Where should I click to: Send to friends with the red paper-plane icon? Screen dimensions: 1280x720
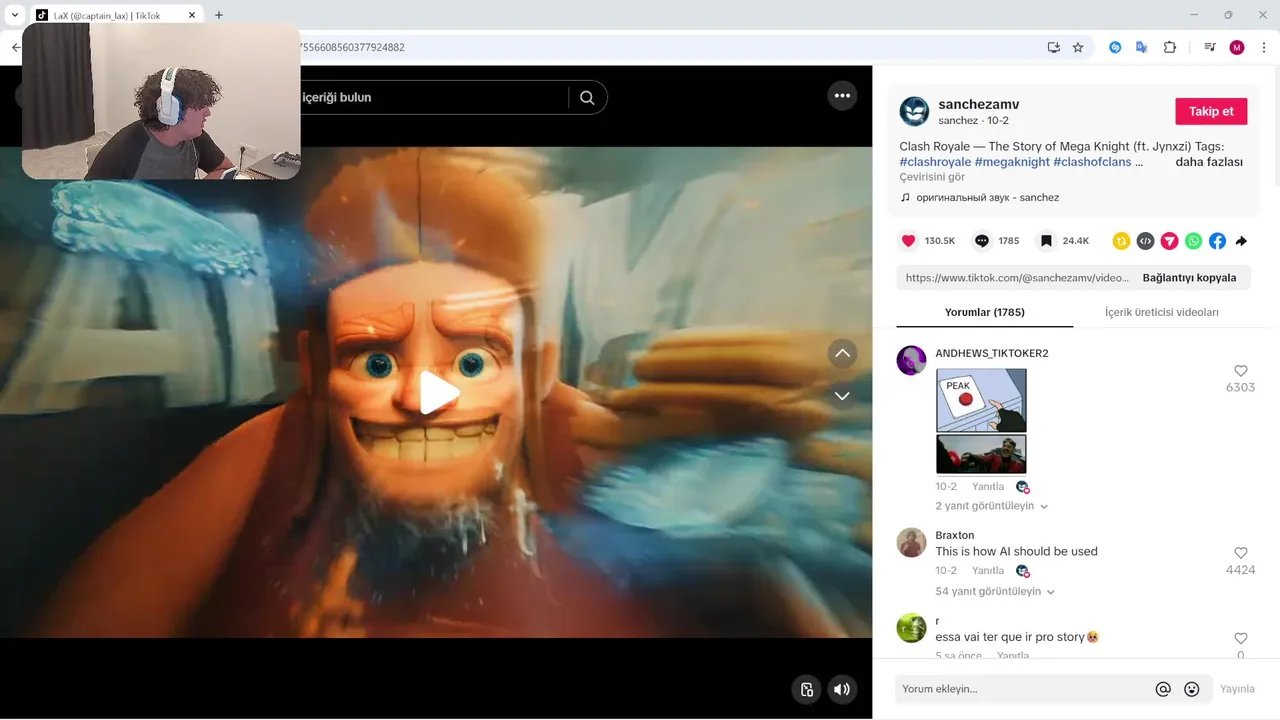point(1169,241)
